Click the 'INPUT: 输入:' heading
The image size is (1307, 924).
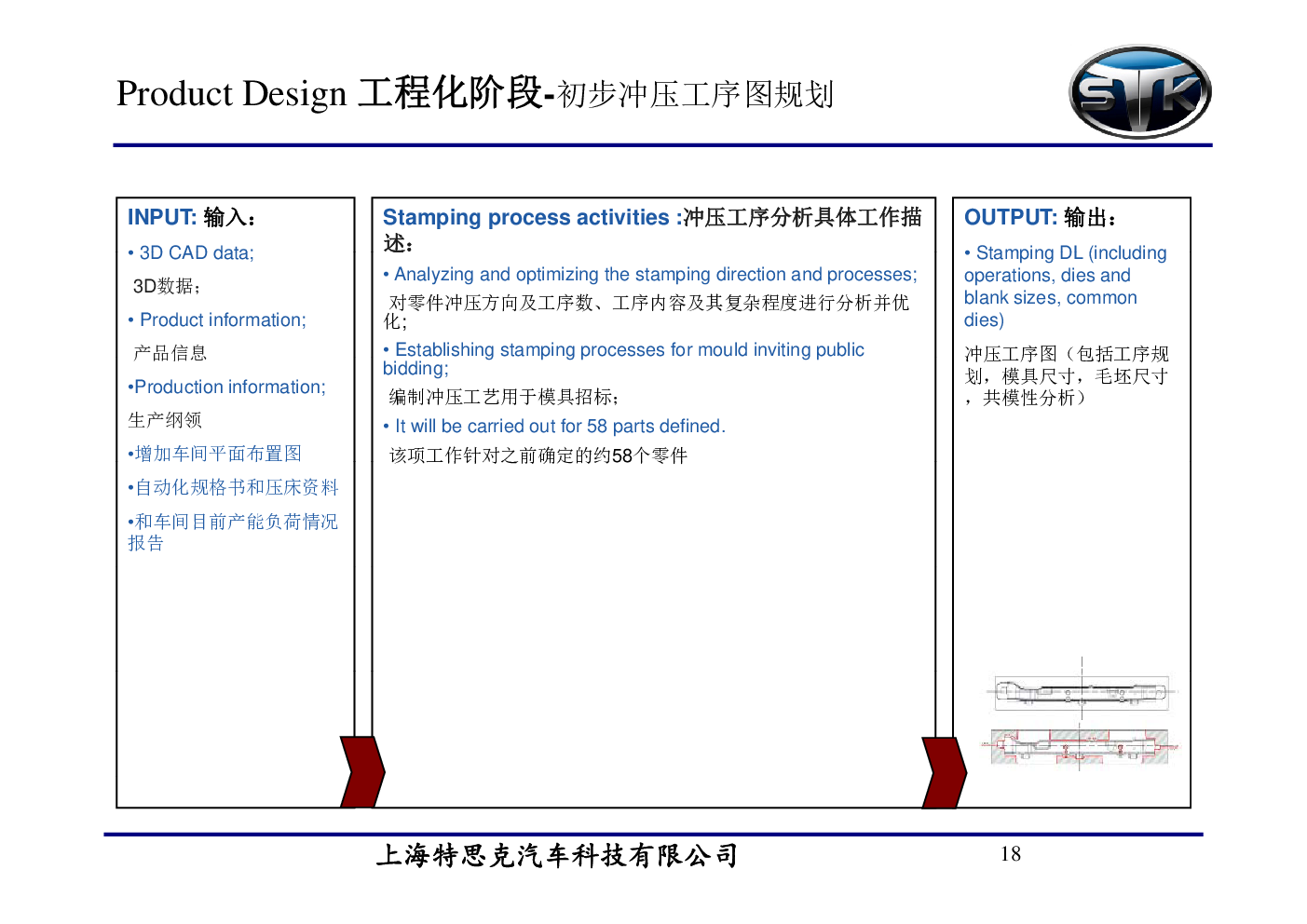[192, 217]
